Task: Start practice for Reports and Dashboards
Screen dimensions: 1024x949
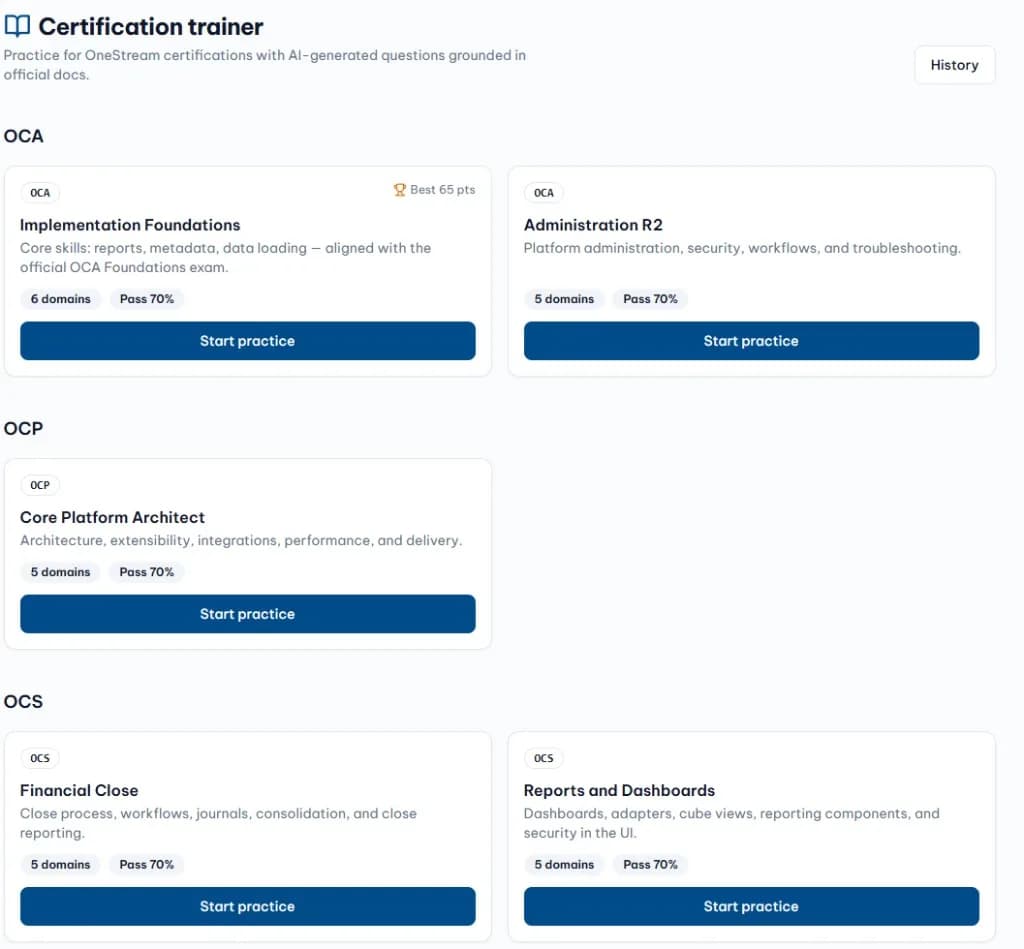Action: 751,907
